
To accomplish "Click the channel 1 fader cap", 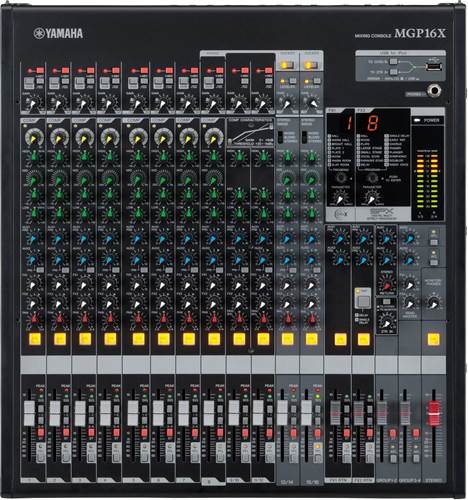I will click(29, 413).
